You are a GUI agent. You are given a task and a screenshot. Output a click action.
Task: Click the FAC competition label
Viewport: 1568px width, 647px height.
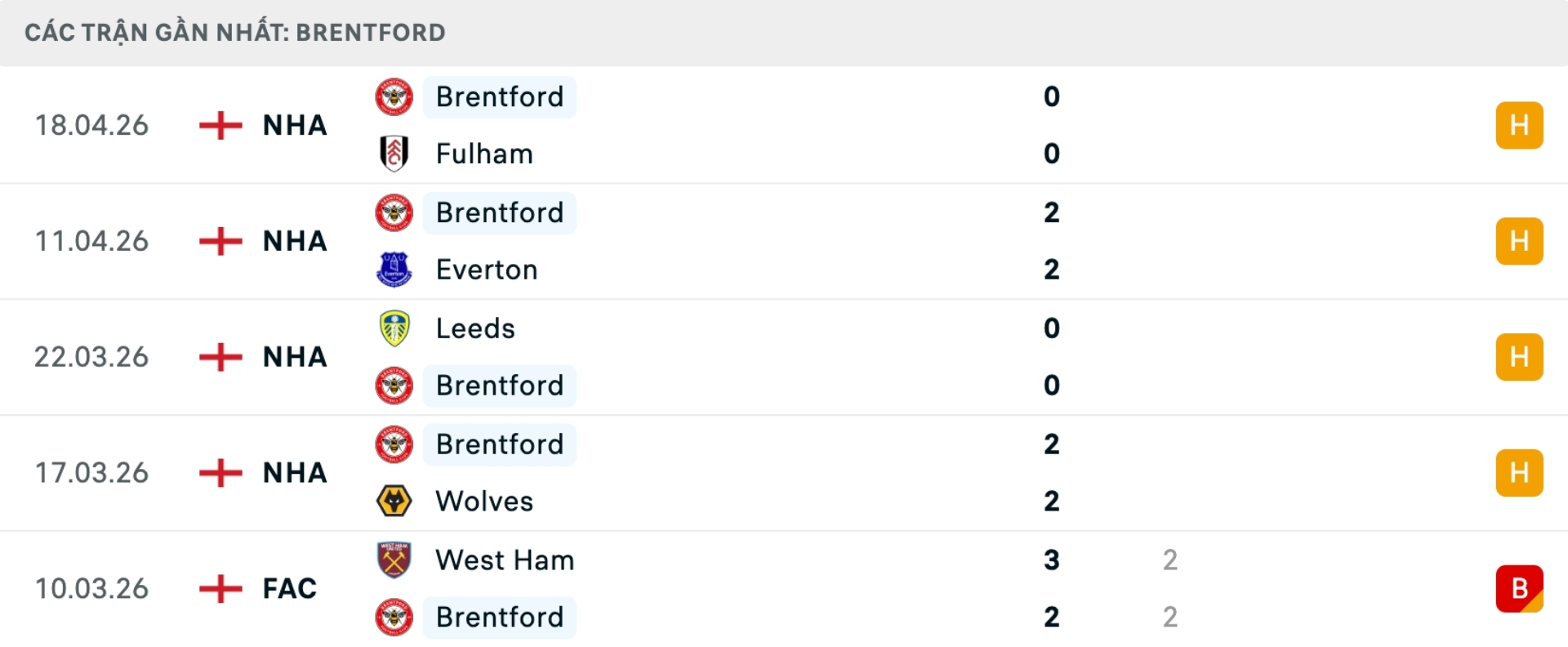click(x=289, y=588)
